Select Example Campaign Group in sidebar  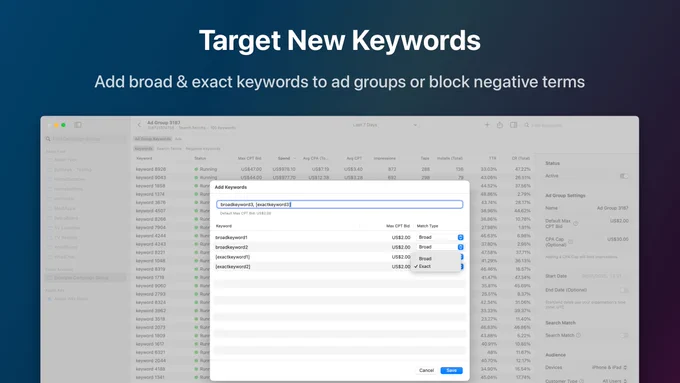coord(85,278)
